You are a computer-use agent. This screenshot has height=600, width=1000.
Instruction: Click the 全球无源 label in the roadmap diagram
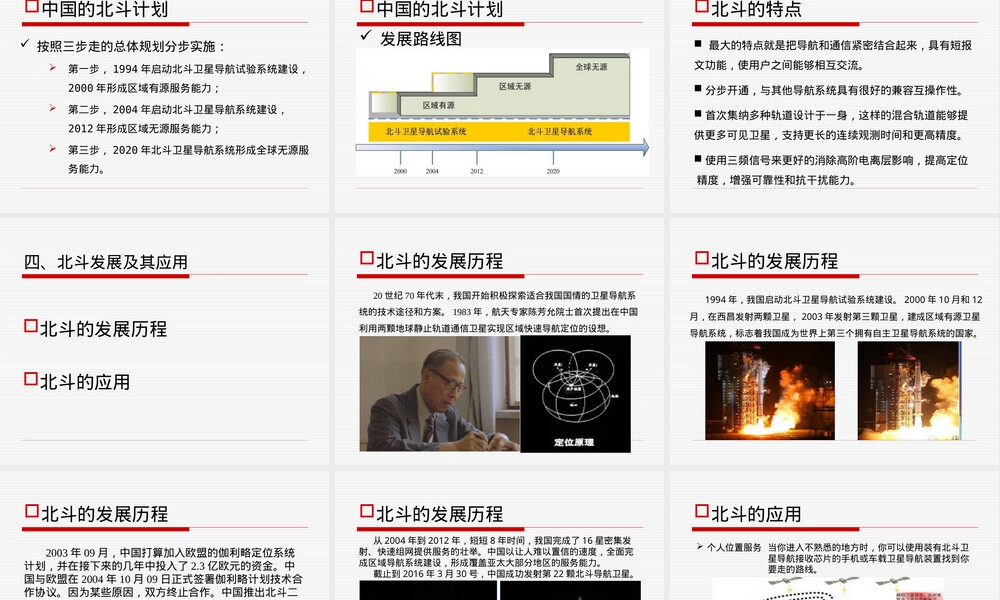(591, 66)
